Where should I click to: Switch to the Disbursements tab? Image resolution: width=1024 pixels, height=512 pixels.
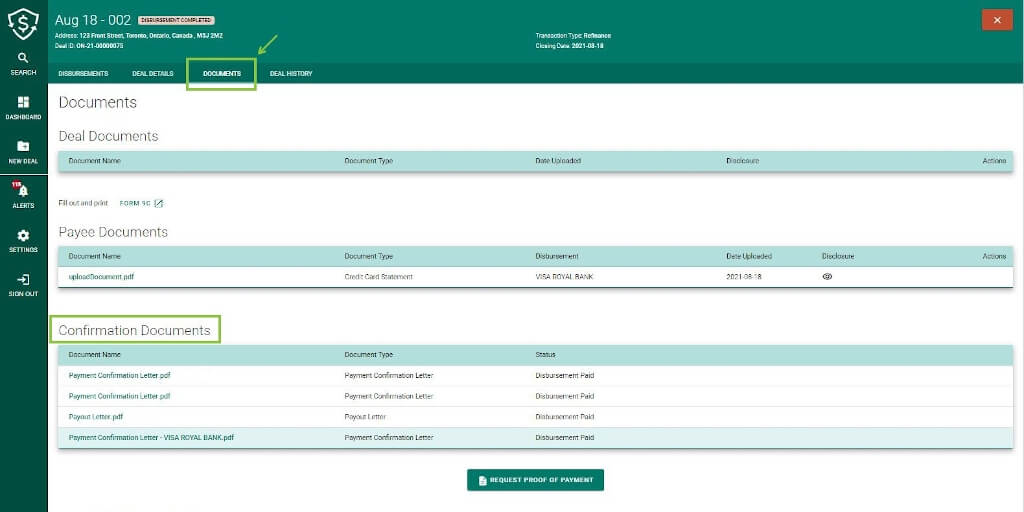[83, 74]
